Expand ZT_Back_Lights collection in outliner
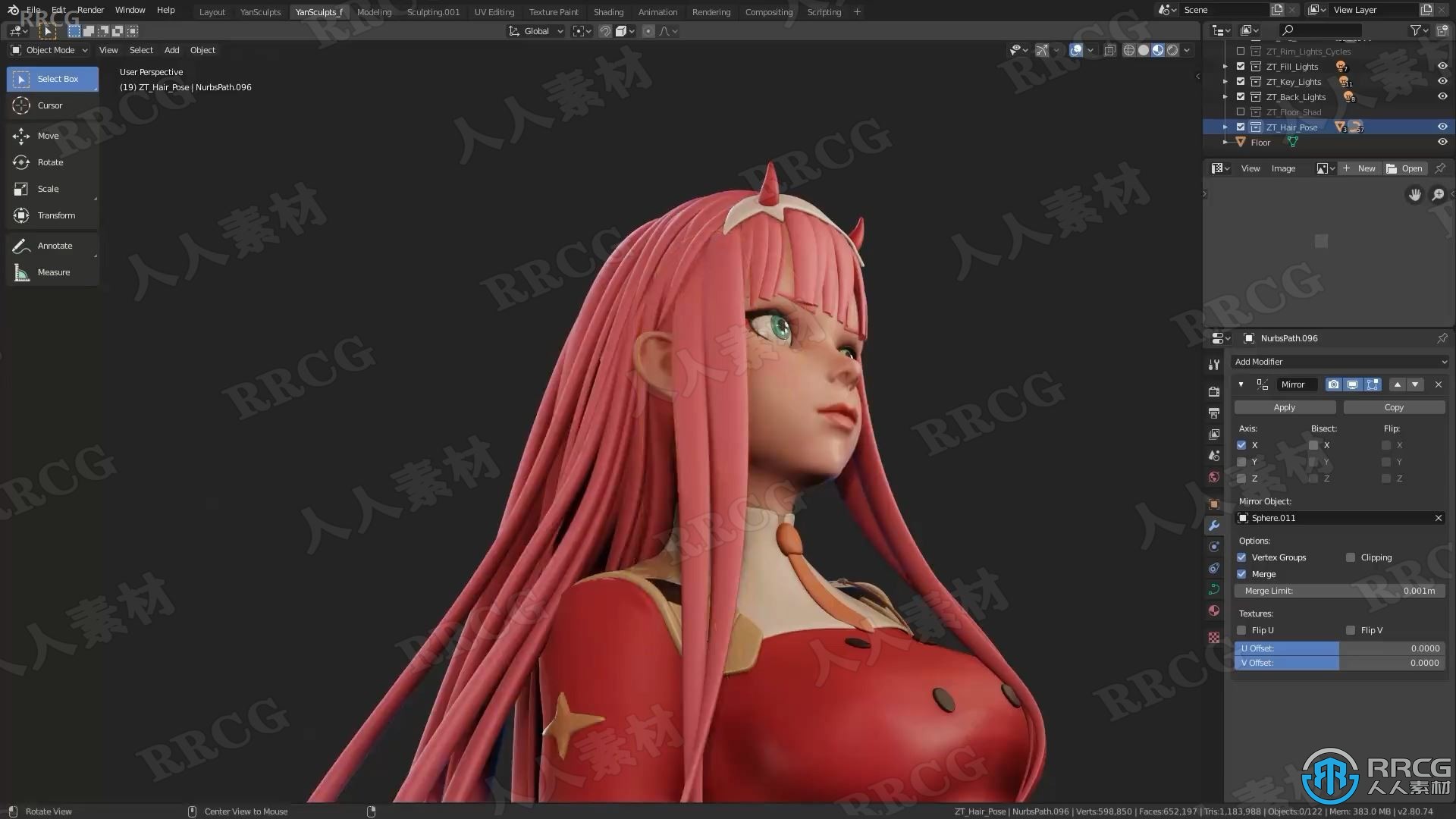This screenshot has height=819, width=1456. point(1225,97)
